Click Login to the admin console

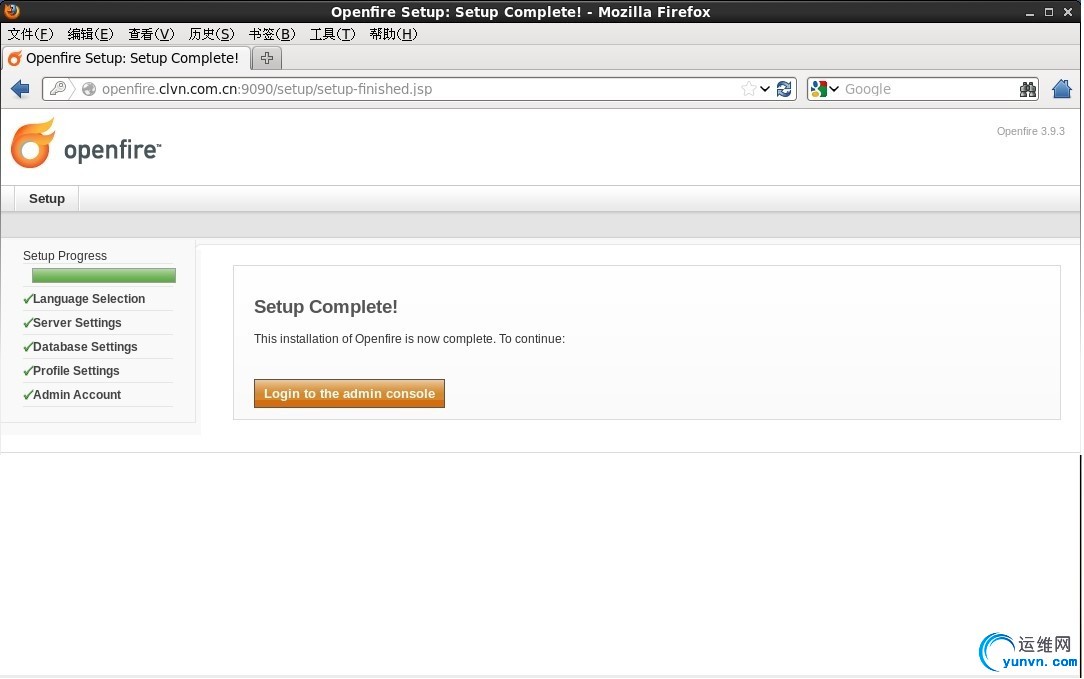point(349,393)
